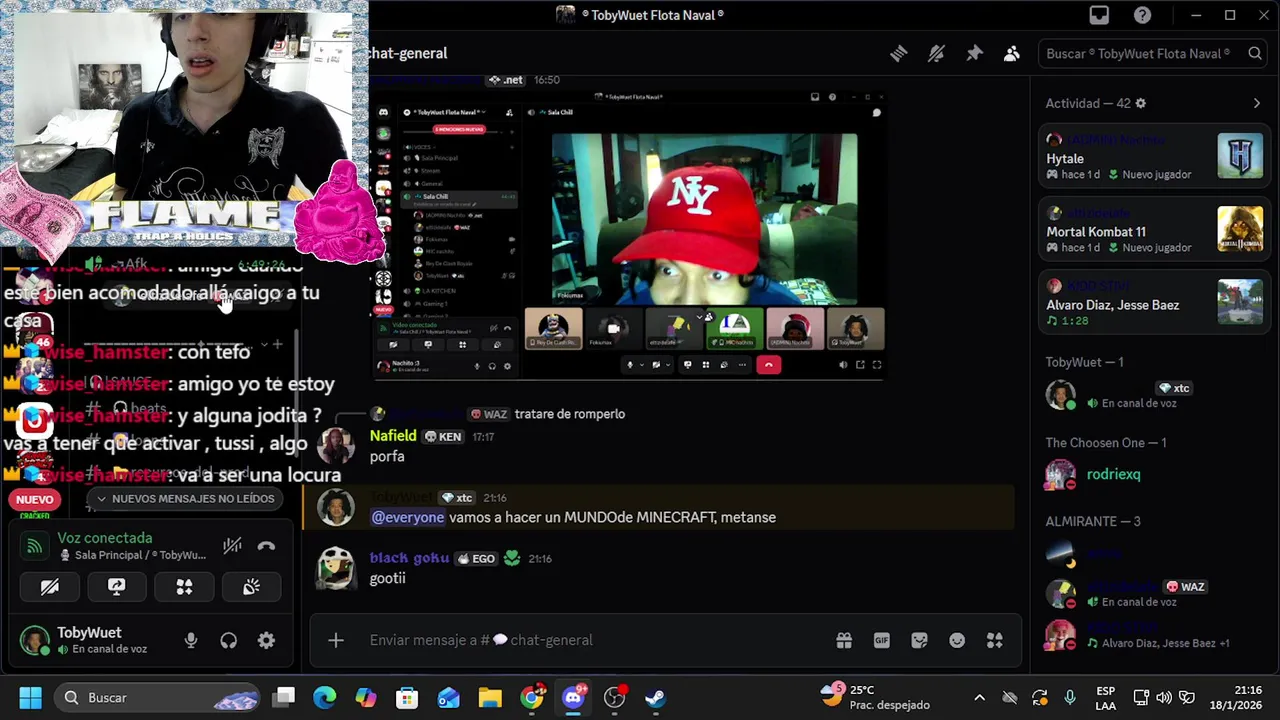Open the Discord inbox icon
Viewport: 1280px width, 720px height.
(x=1099, y=15)
